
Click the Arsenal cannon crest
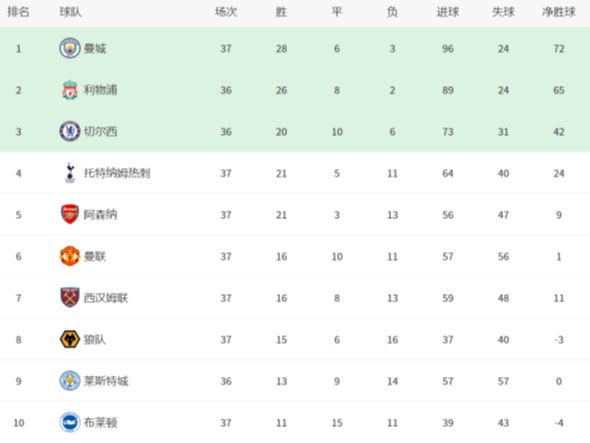pyautogui.click(x=70, y=215)
